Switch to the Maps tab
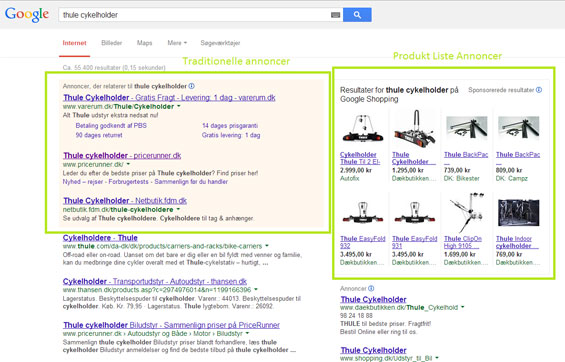The height and width of the screenshot is (362, 565). [x=144, y=43]
